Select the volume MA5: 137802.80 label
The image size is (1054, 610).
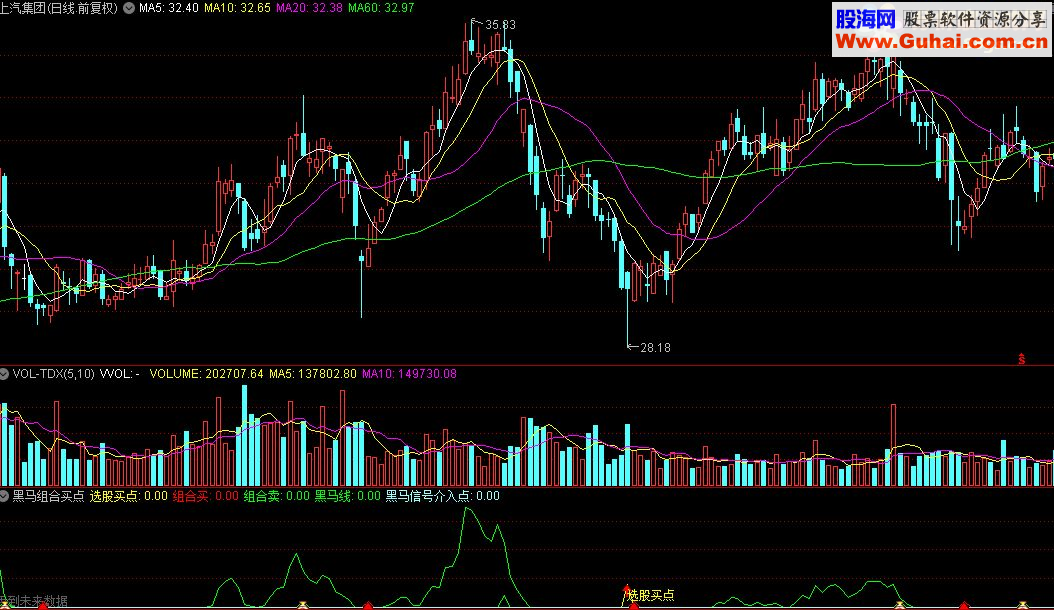[313, 374]
